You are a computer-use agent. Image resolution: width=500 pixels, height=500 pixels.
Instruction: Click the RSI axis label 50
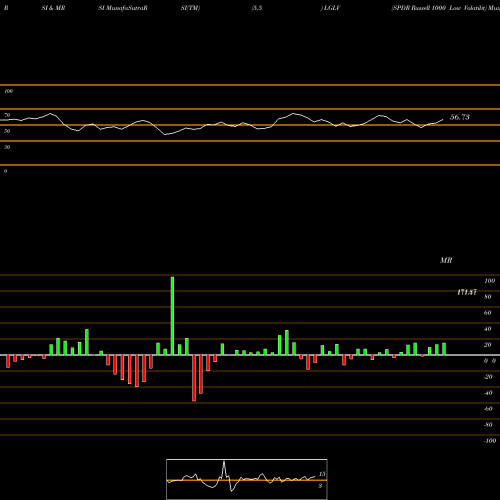[x=7, y=131]
